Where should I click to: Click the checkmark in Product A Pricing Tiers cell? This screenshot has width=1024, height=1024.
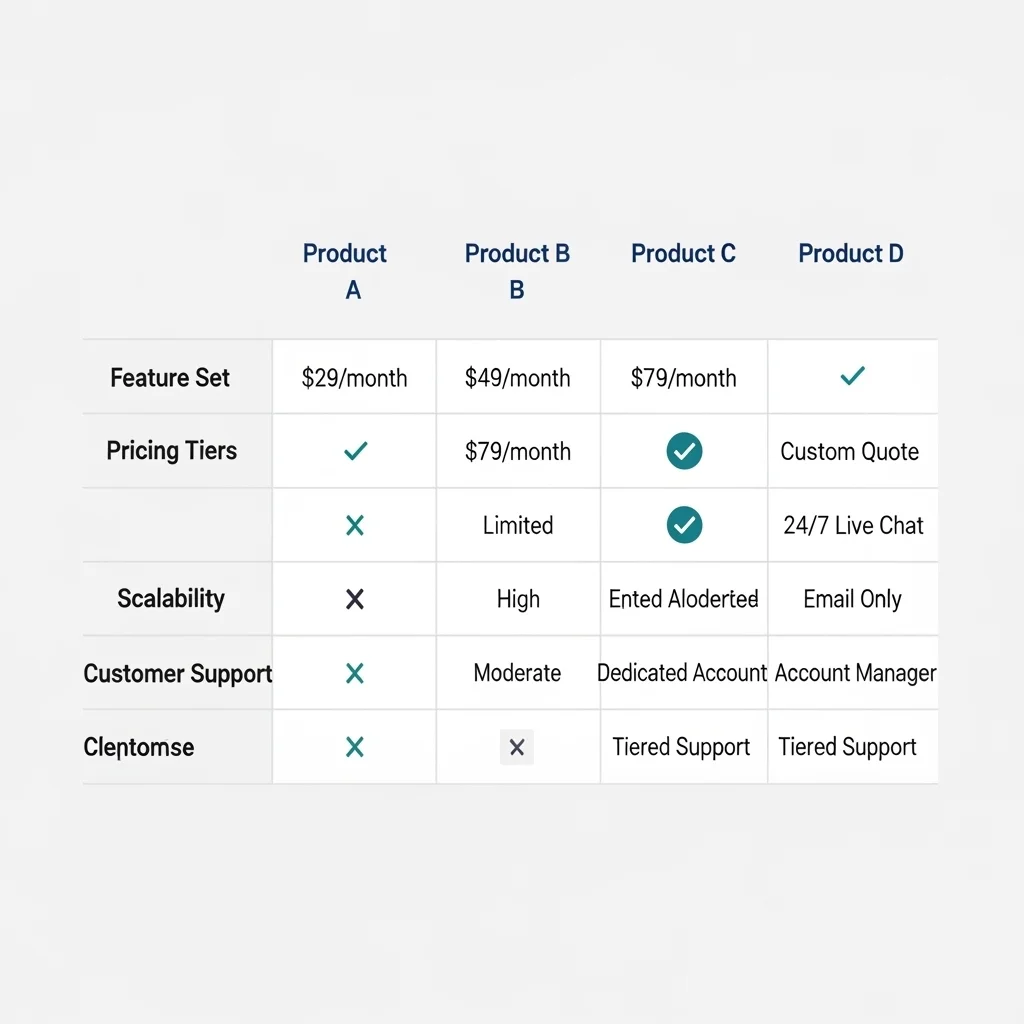[x=356, y=451]
